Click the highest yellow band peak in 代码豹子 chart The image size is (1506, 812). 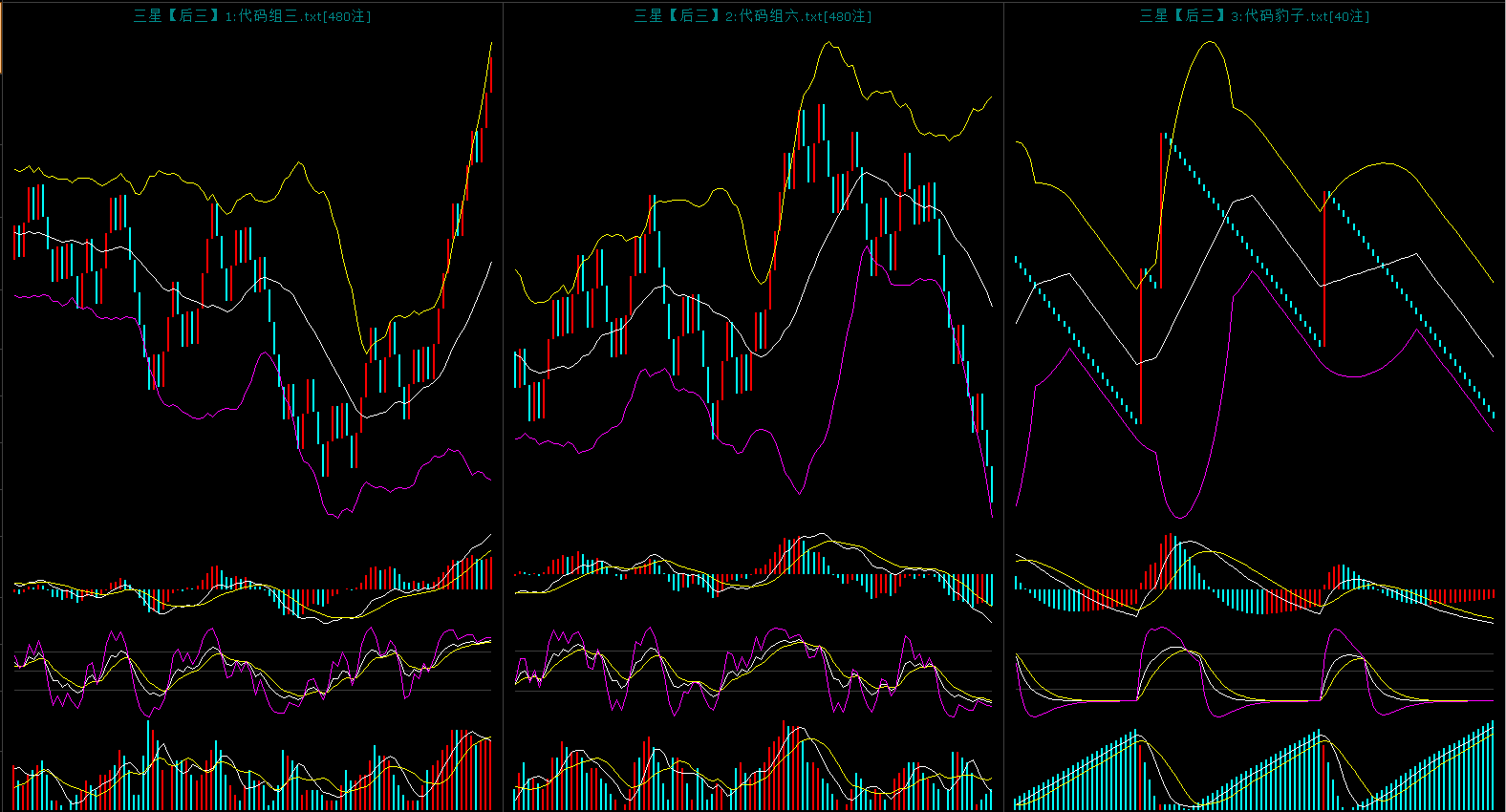[x=1210, y=42]
